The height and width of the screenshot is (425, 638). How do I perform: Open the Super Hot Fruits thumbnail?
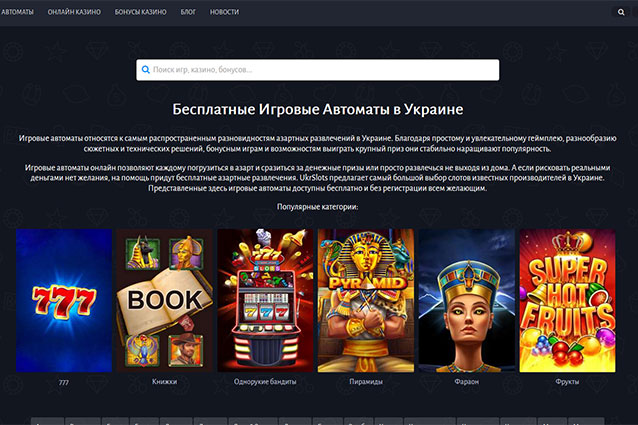point(567,301)
